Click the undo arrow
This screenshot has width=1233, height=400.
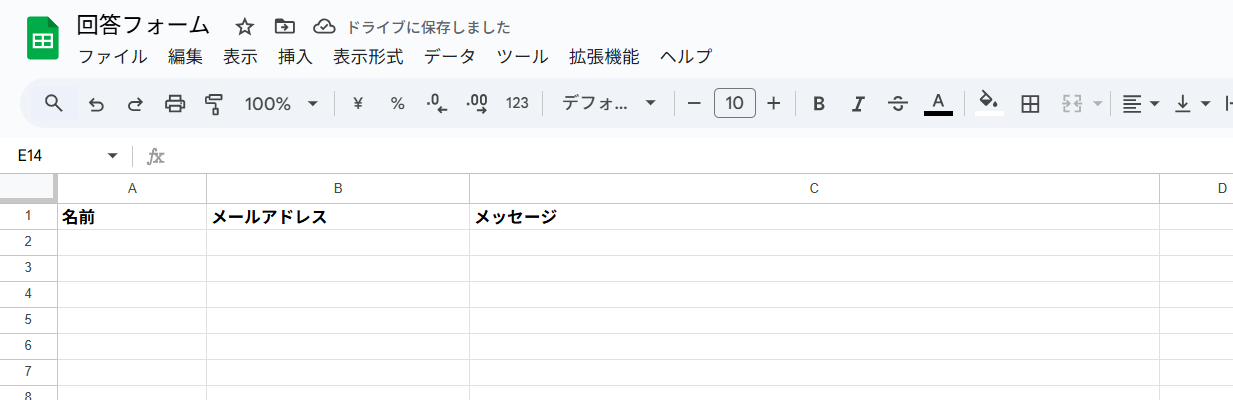pyautogui.click(x=96, y=103)
